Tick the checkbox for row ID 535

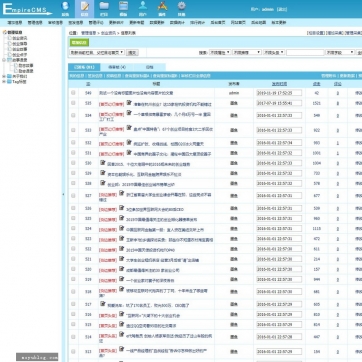click(73, 103)
